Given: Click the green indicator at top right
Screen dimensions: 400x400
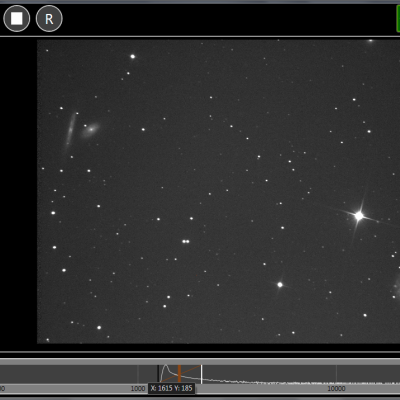Looking at the screenshot, I should point(398,19).
